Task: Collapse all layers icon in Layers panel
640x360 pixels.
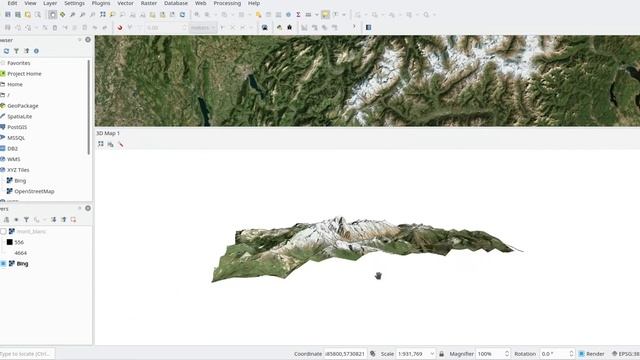Action: coord(63,220)
